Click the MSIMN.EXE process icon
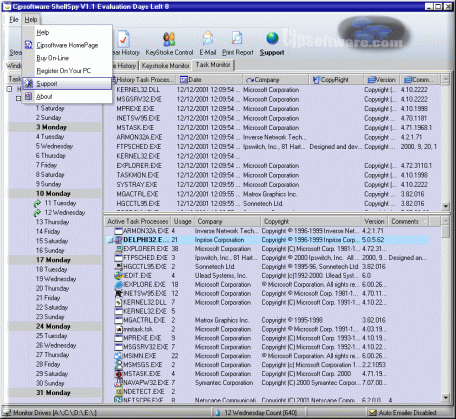456x419 pixels. pos(118,356)
